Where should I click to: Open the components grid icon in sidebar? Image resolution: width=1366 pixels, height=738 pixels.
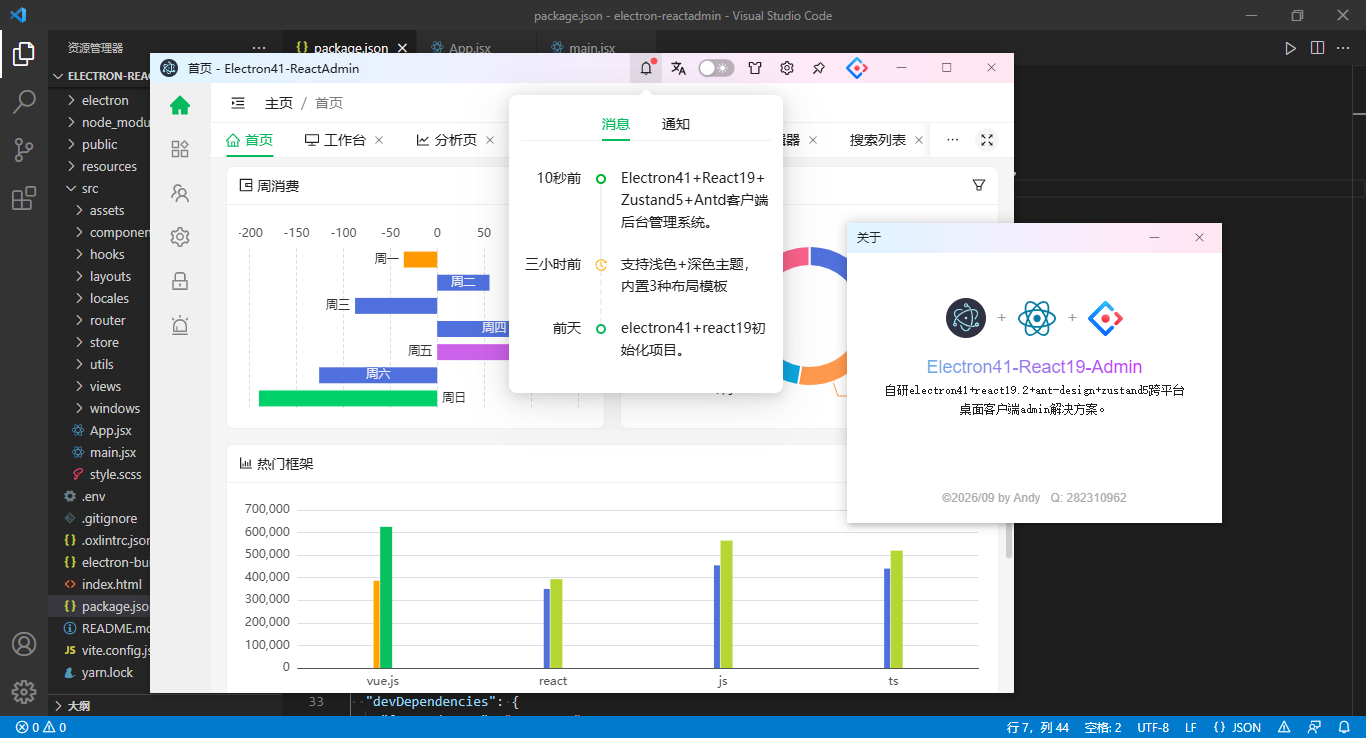[180, 149]
